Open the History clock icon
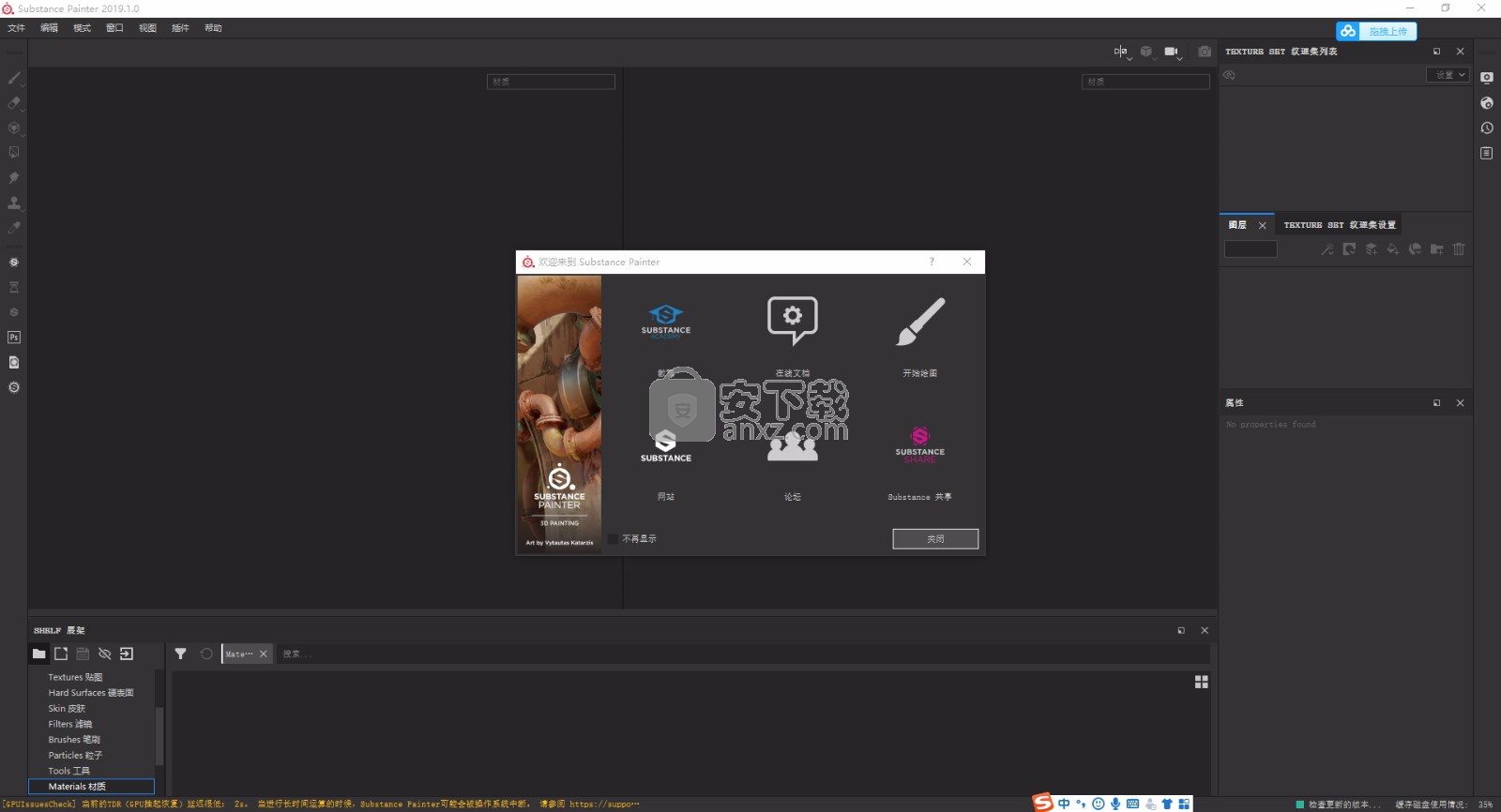 coord(1487,128)
